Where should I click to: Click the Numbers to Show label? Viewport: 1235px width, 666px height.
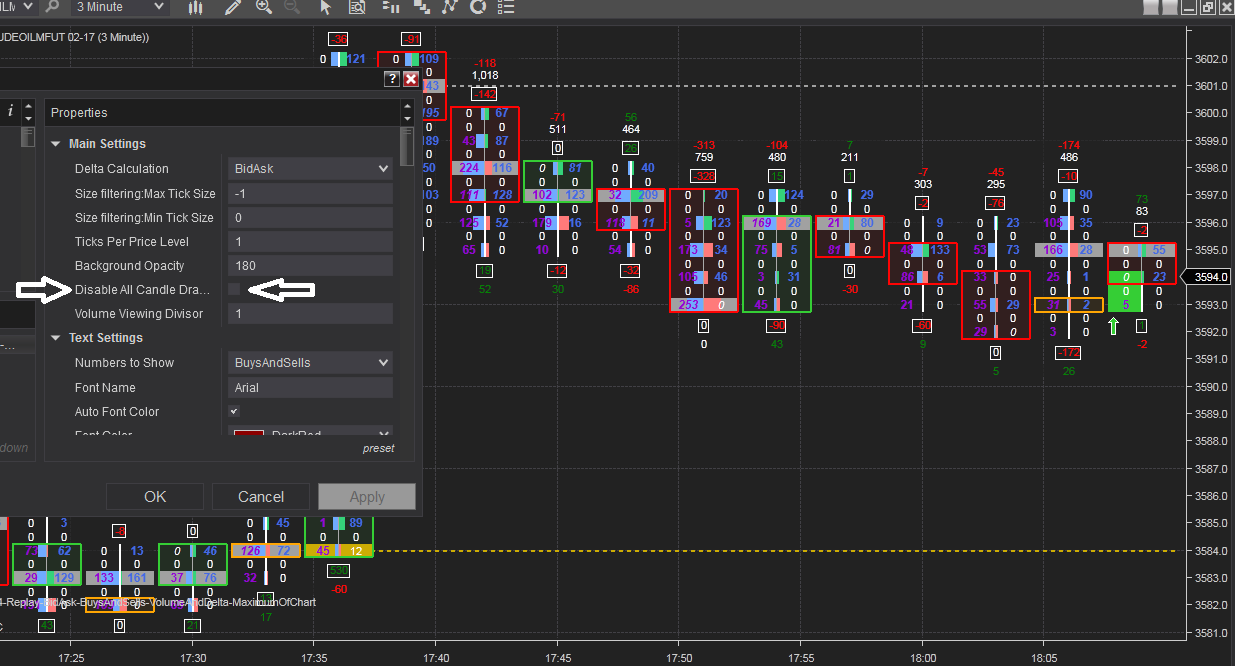click(x=124, y=363)
